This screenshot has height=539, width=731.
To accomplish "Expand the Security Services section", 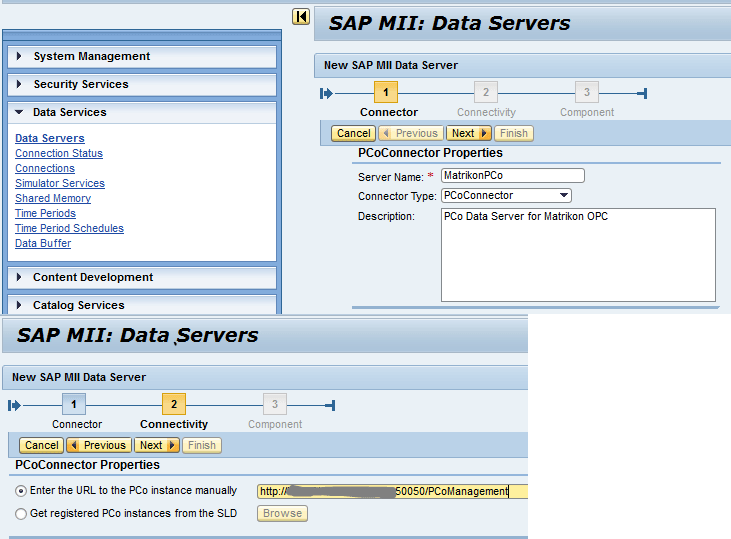I will click(x=80, y=85).
